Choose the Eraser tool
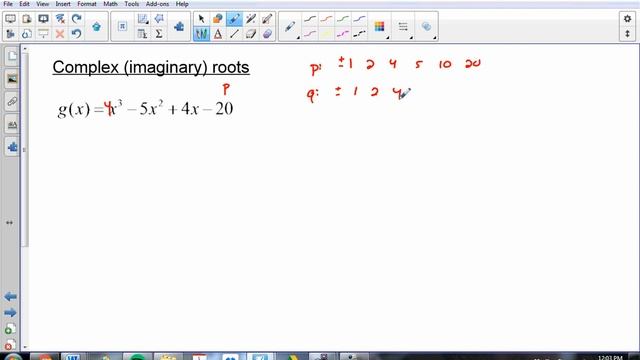The height and width of the screenshot is (360, 640). 251,34
